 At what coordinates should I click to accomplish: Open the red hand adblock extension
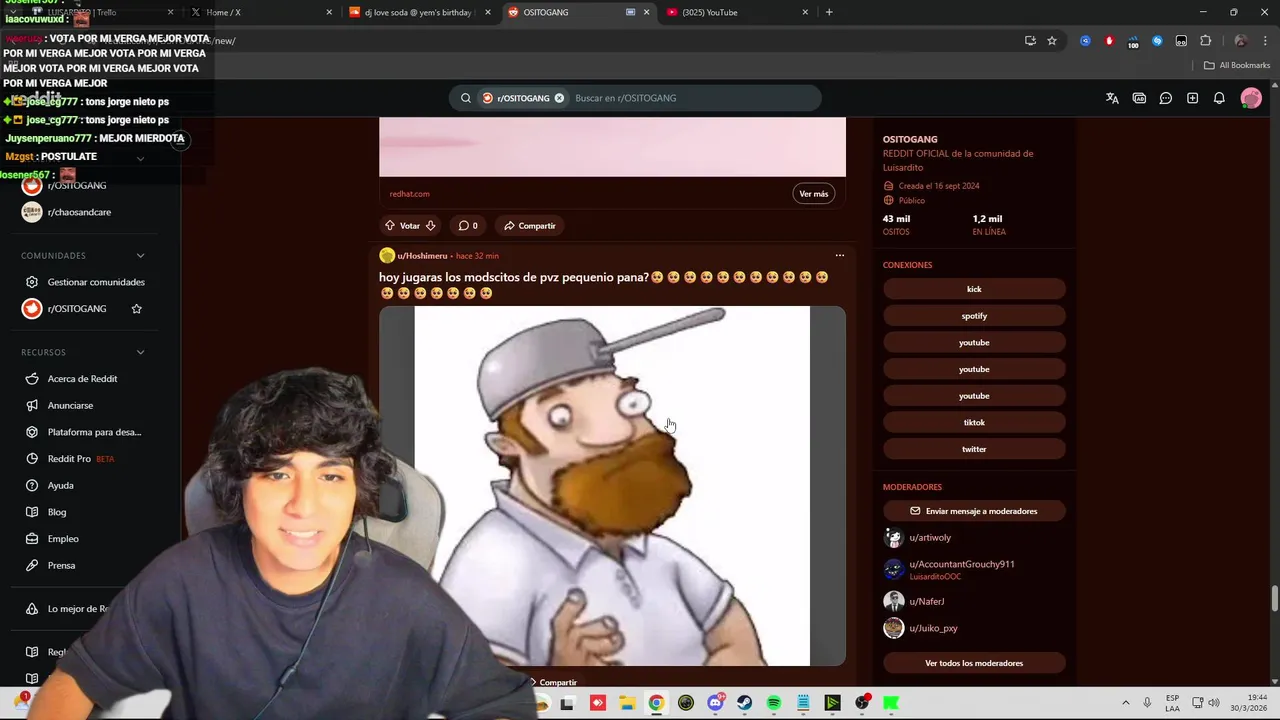[x=1109, y=41]
